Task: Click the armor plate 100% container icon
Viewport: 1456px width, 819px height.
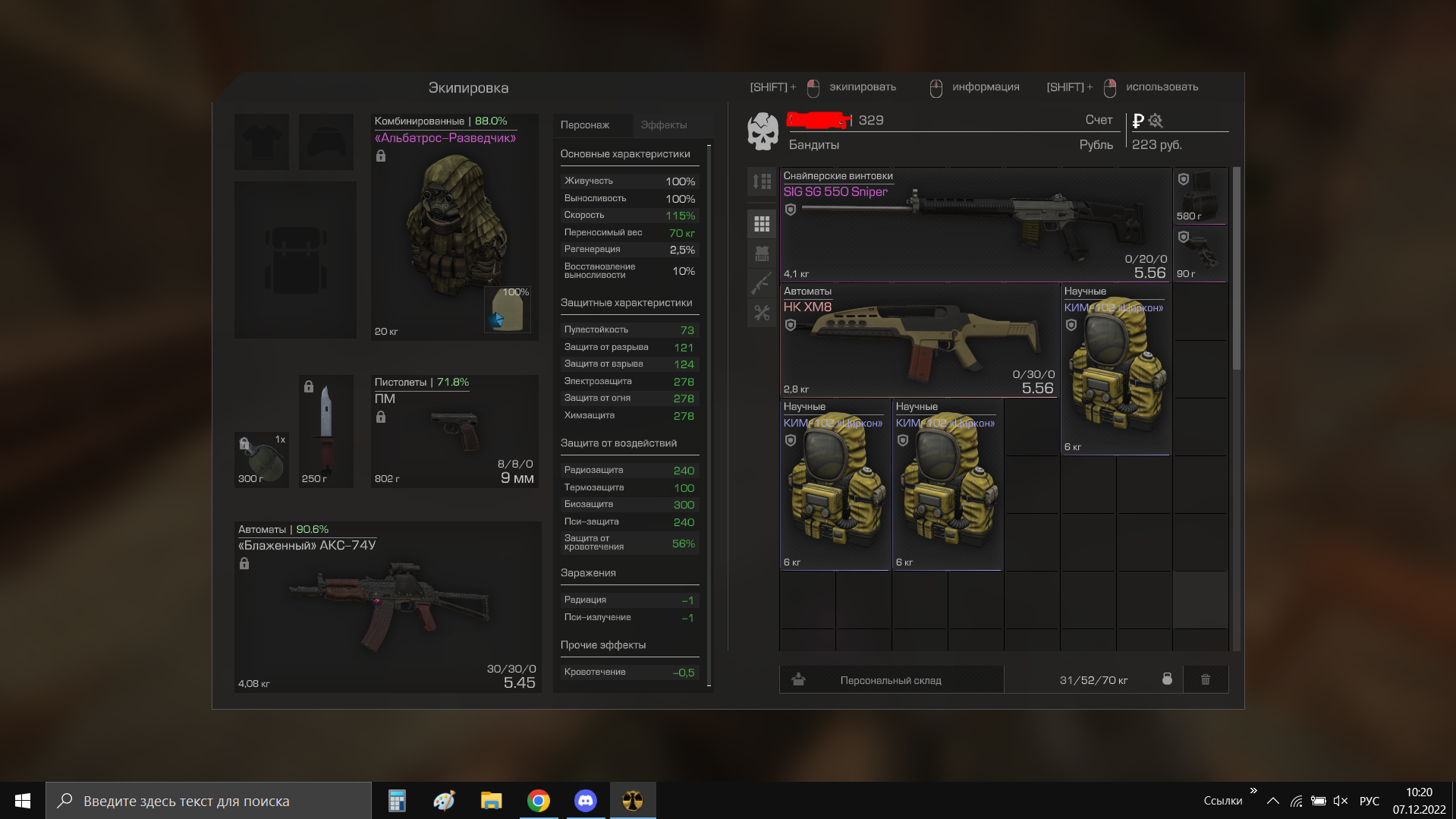Action: pyautogui.click(x=507, y=309)
